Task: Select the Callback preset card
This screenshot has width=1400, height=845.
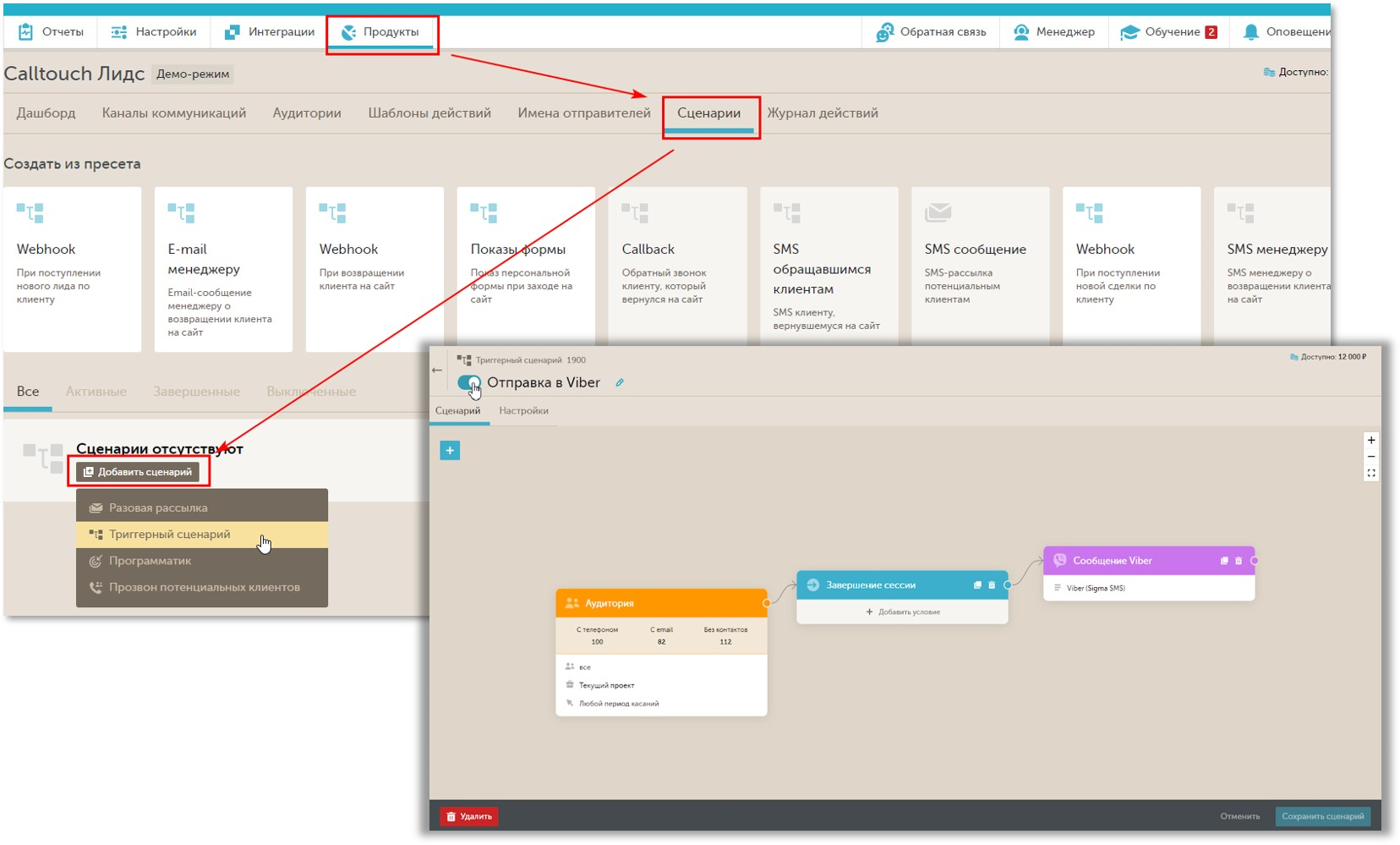Action: point(677,266)
